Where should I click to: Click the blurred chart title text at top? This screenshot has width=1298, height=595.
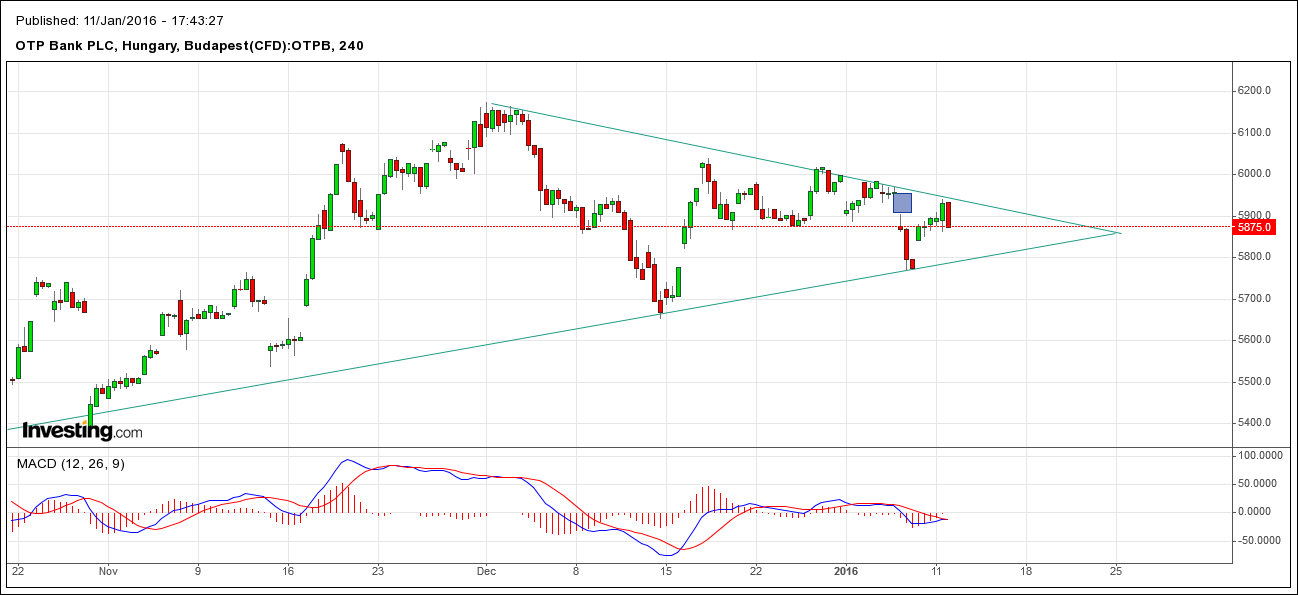point(120,20)
